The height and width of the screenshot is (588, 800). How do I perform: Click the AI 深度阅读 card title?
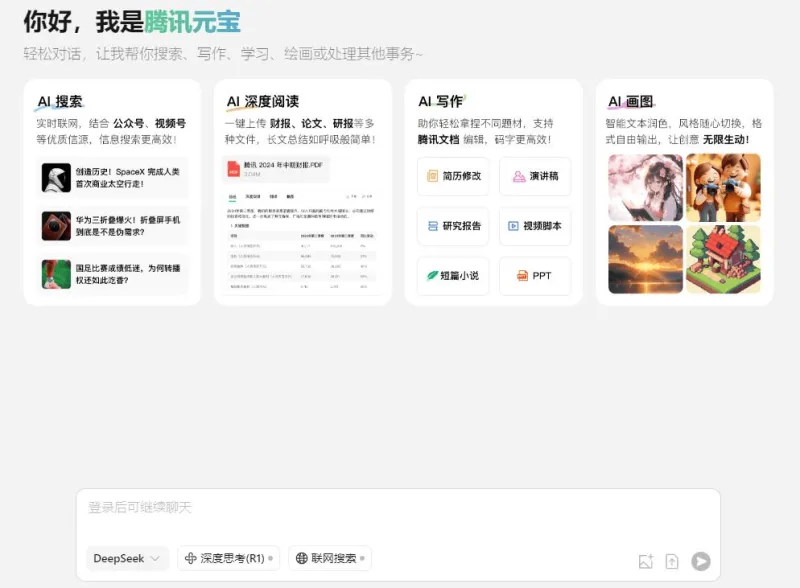click(x=263, y=102)
